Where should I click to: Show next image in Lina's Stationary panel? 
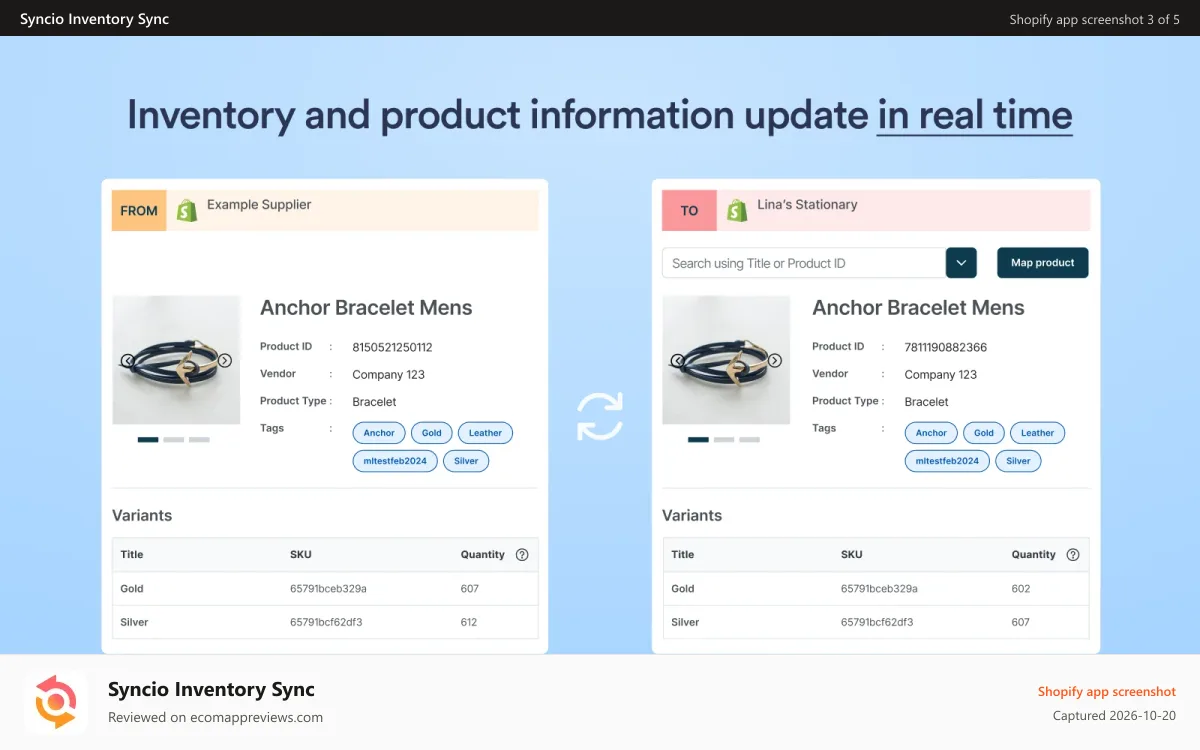click(x=775, y=361)
